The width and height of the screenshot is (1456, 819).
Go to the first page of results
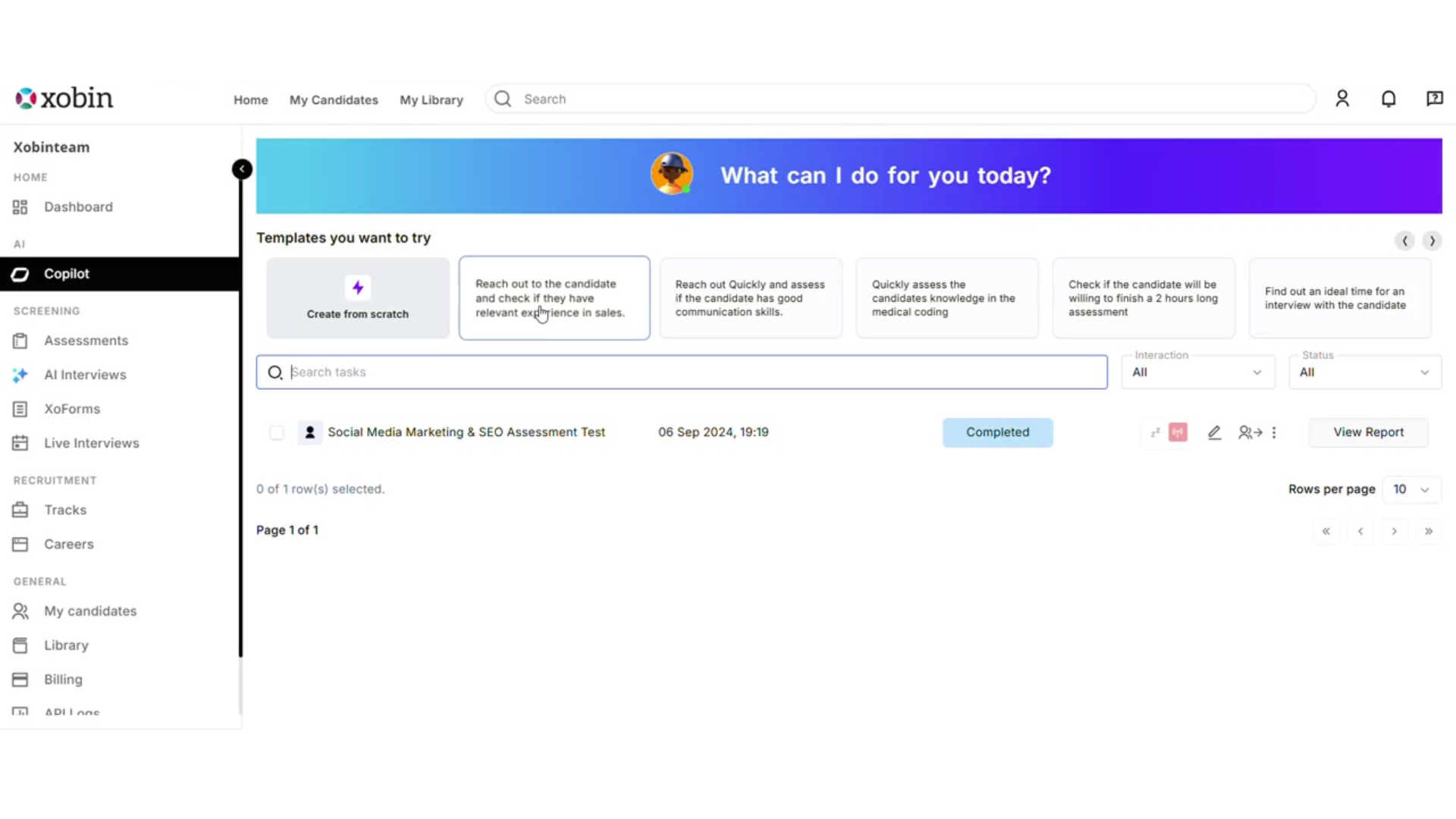pyautogui.click(x=1326, y=531)
